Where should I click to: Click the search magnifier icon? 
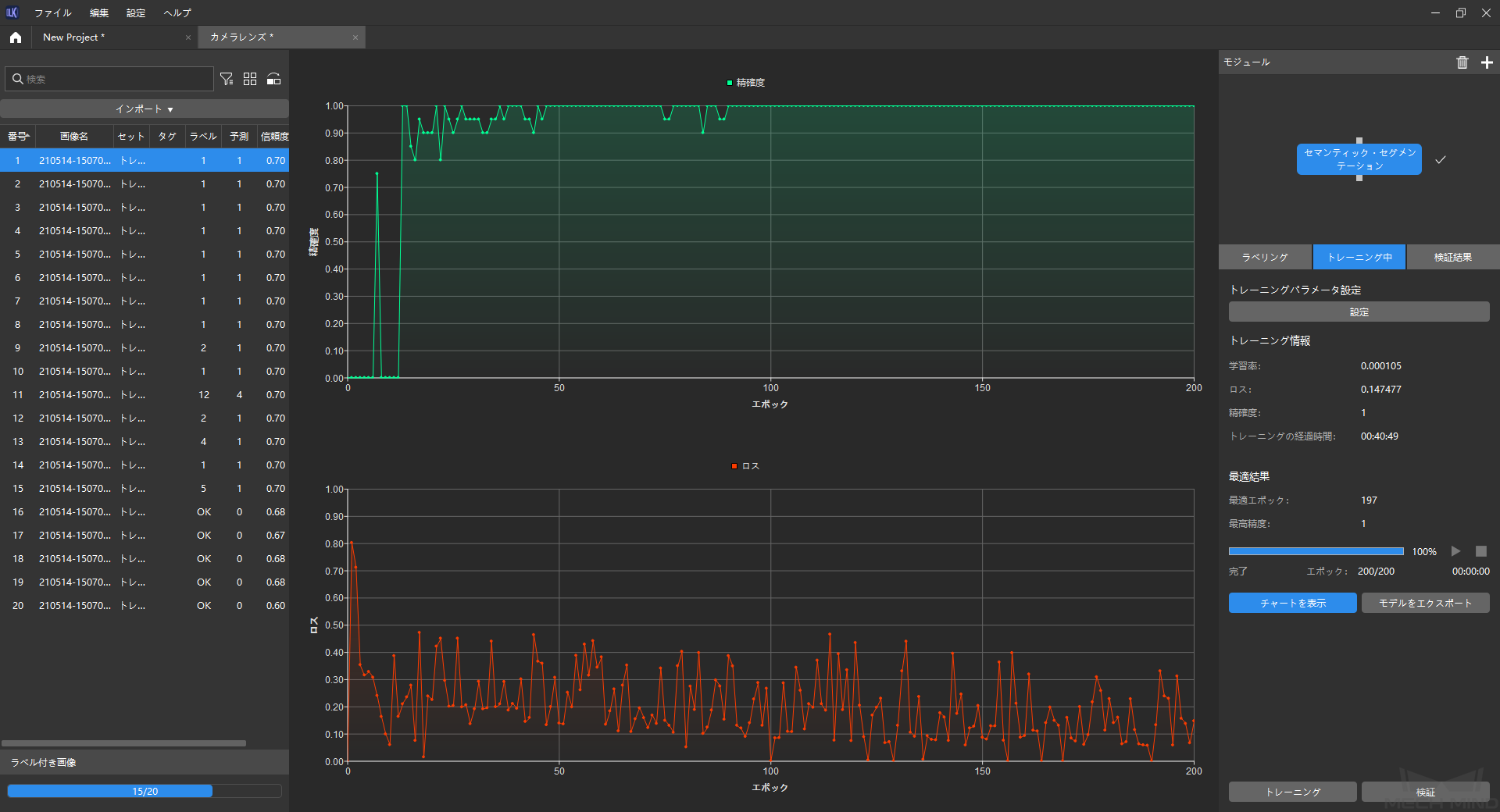pyautogui.click(x=18, y=79)
